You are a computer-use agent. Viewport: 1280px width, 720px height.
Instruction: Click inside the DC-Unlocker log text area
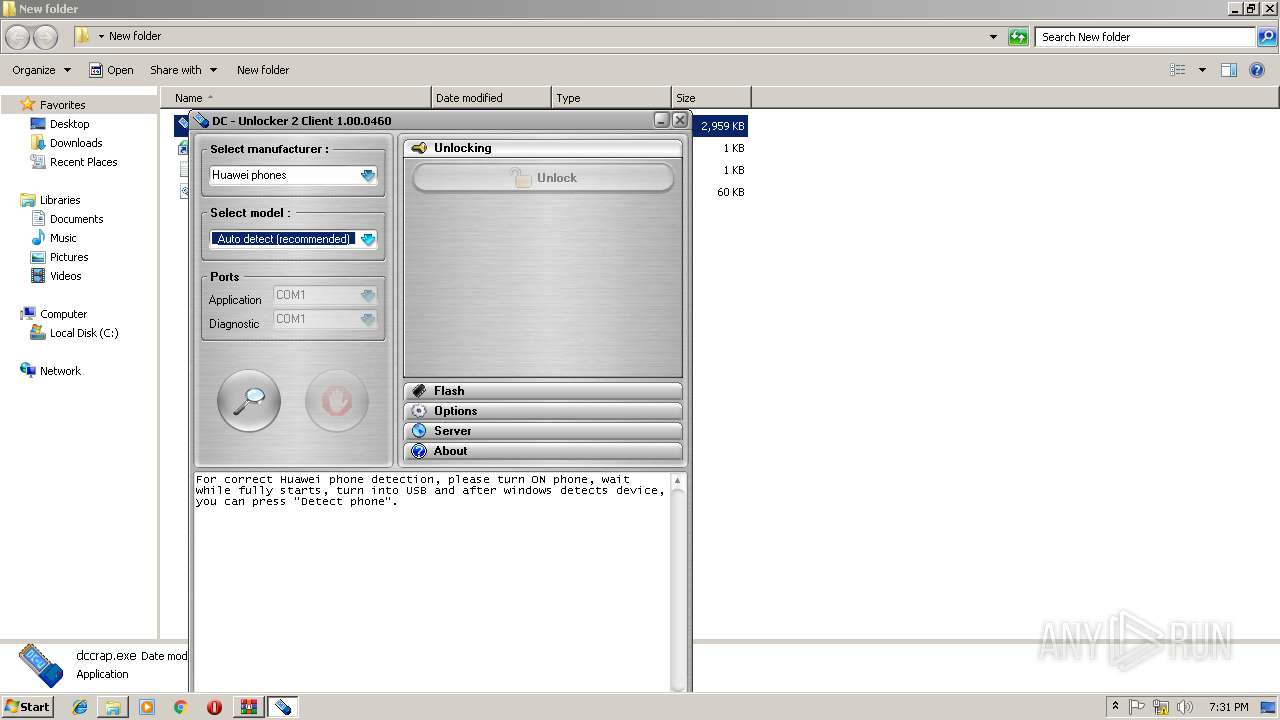432,581
